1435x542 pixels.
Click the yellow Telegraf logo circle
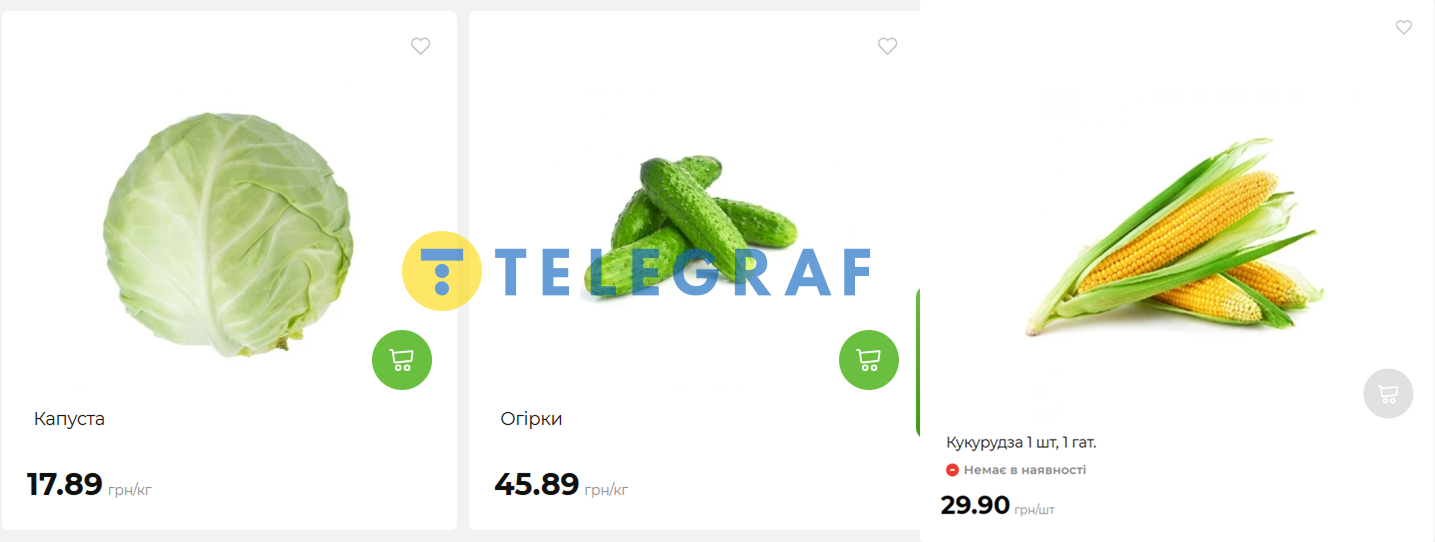point(442,271)
